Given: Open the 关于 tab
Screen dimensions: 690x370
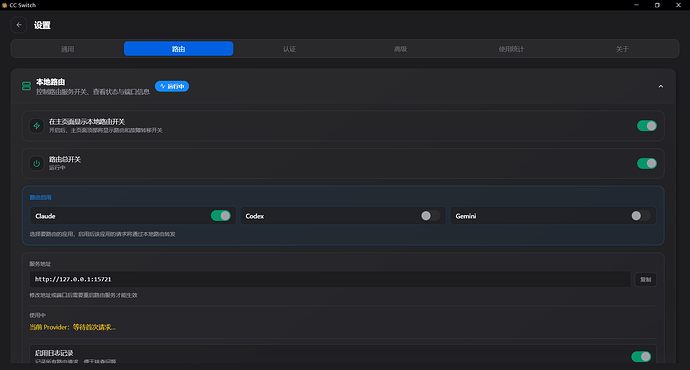Looking at the screenshot, I should coord(622,49).
